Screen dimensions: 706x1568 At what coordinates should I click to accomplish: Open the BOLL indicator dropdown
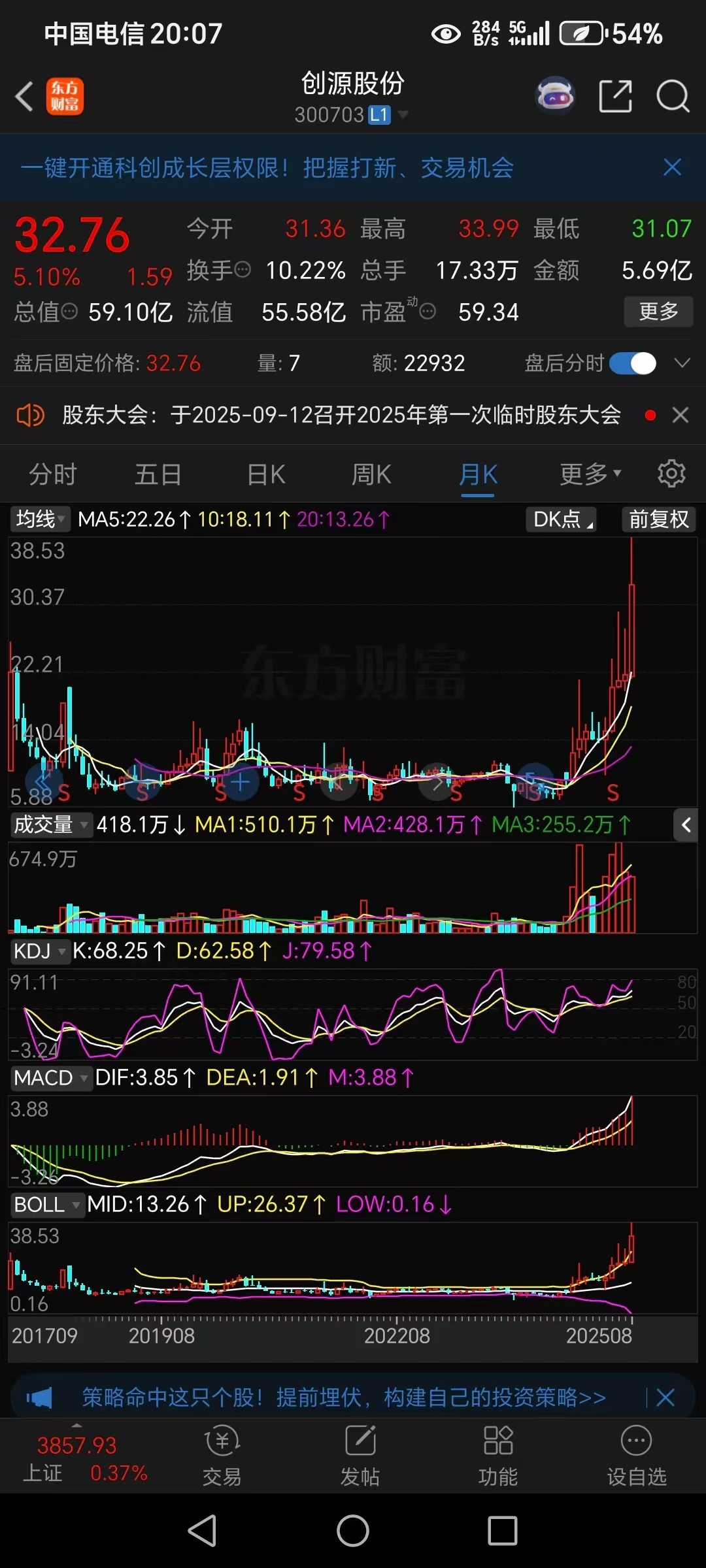47,1204
